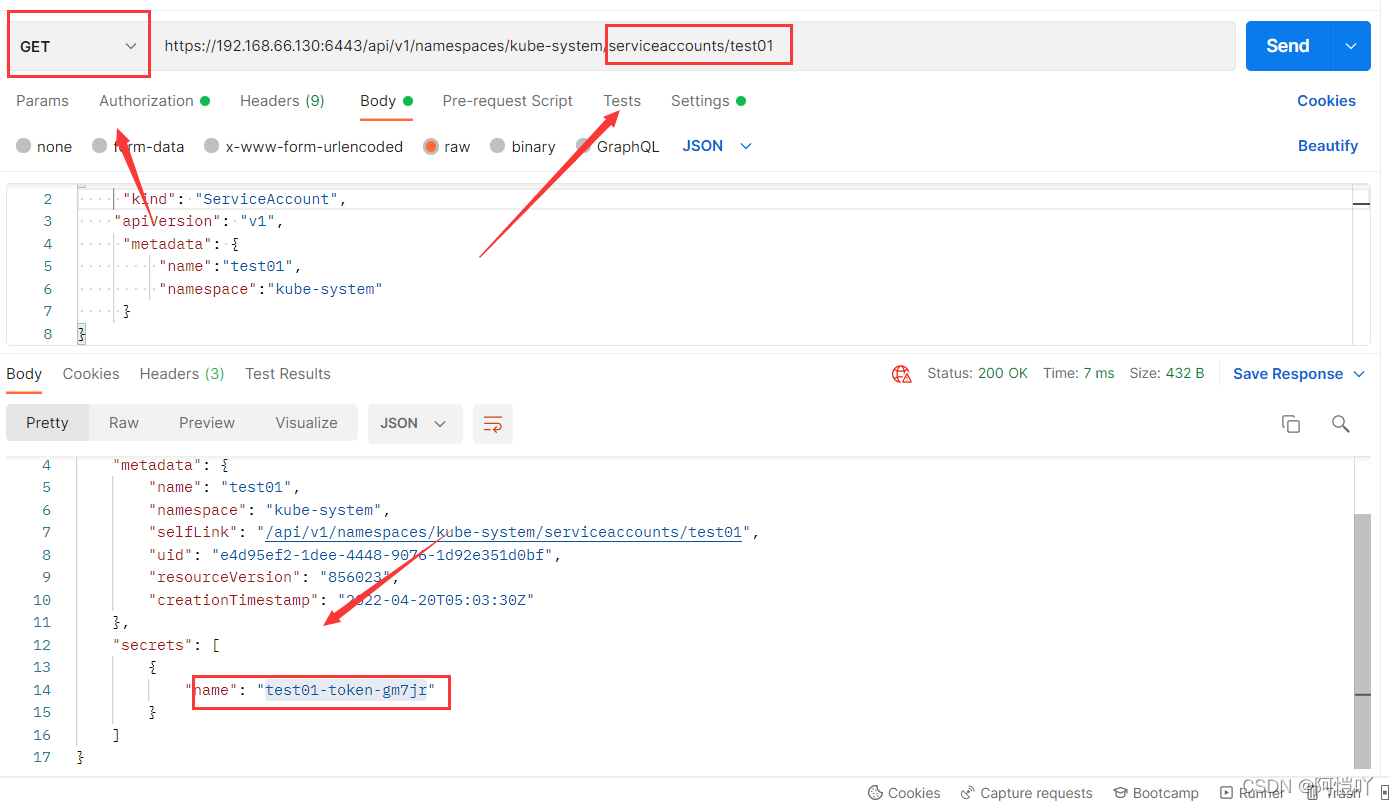Screen dimensions: 1389x805
Task: Select the Pretty response view
Action: click(x=47, y=423)
